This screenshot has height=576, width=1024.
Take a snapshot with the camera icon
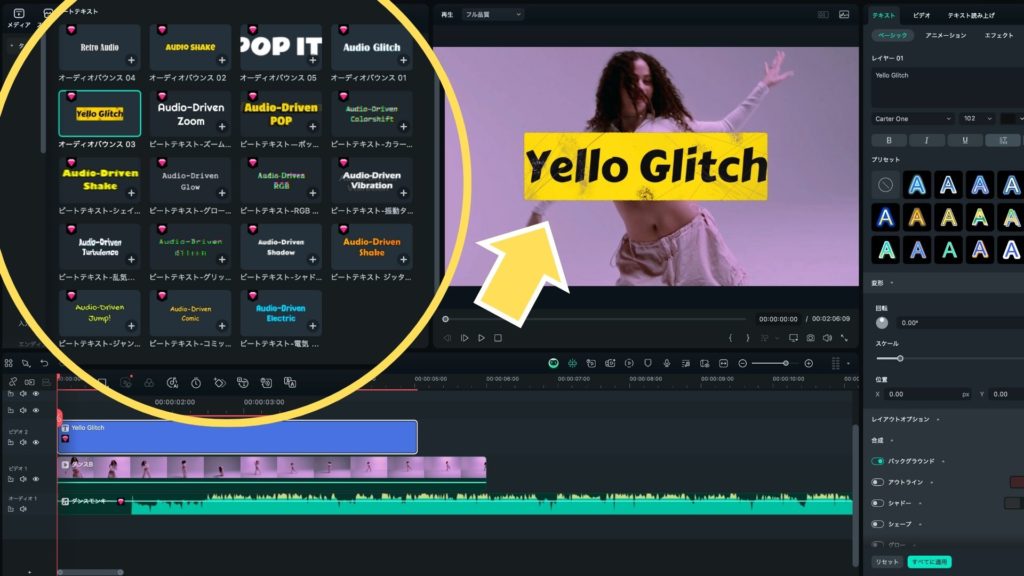click(x=810, y=338)
